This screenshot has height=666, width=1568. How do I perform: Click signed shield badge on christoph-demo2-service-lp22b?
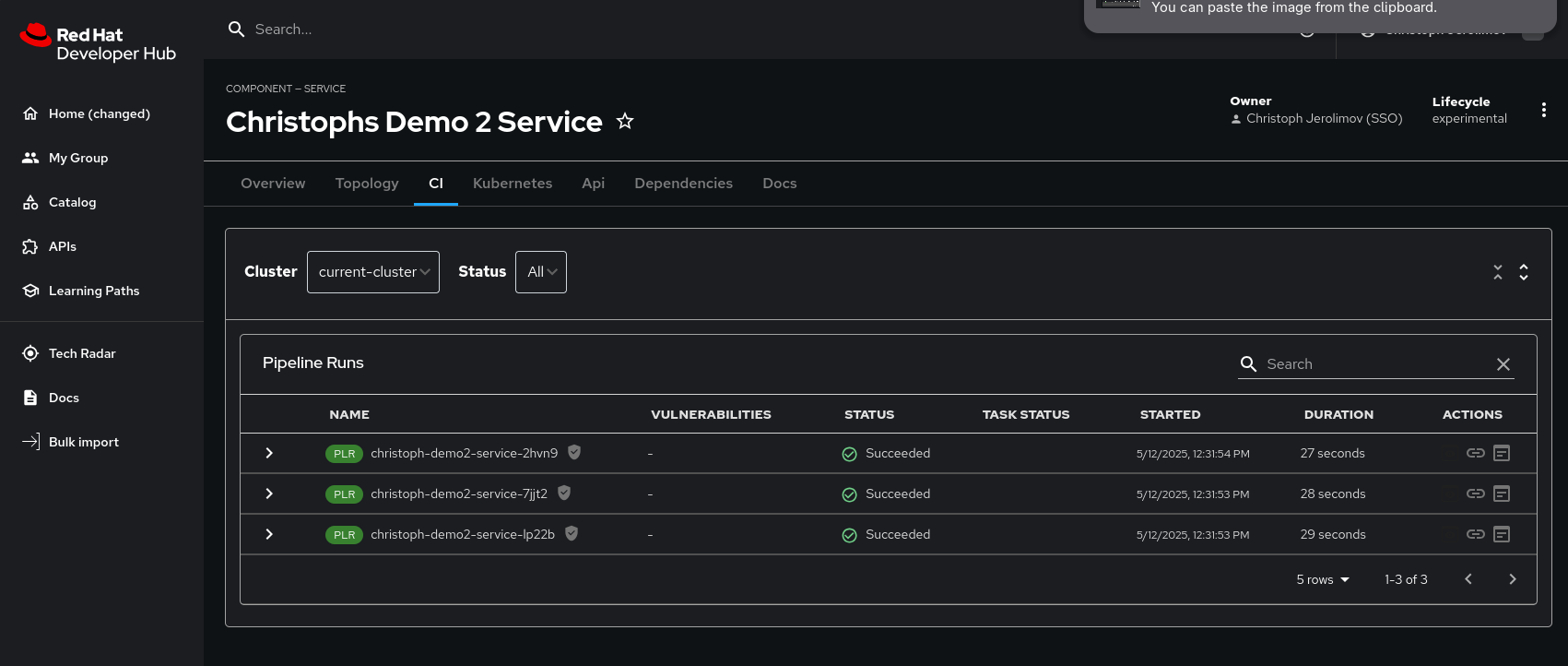tap(572, 533)
